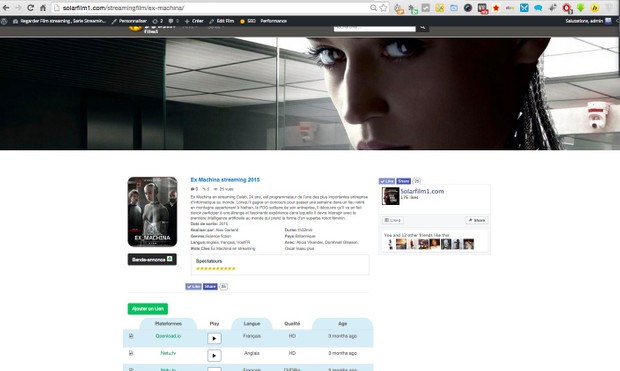Click the Liked button in Facebook widget
Screen dimensions: 620x371
coord(393,220)
